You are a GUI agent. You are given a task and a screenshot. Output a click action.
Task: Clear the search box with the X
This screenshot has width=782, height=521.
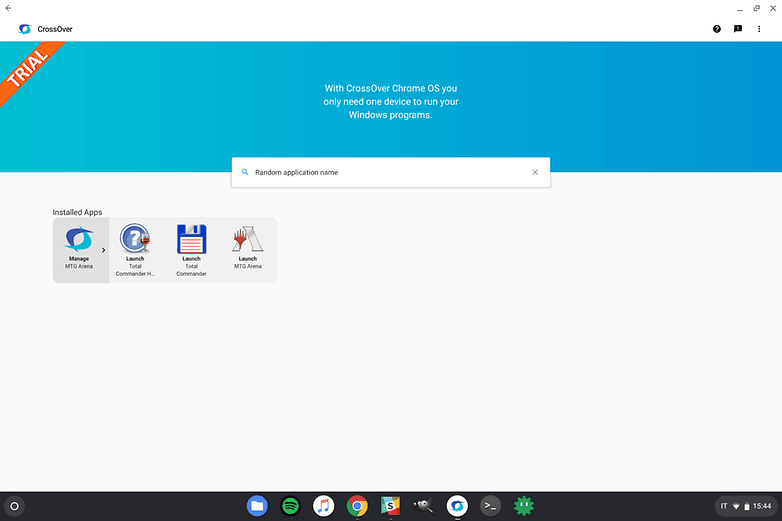click(535, 172)
